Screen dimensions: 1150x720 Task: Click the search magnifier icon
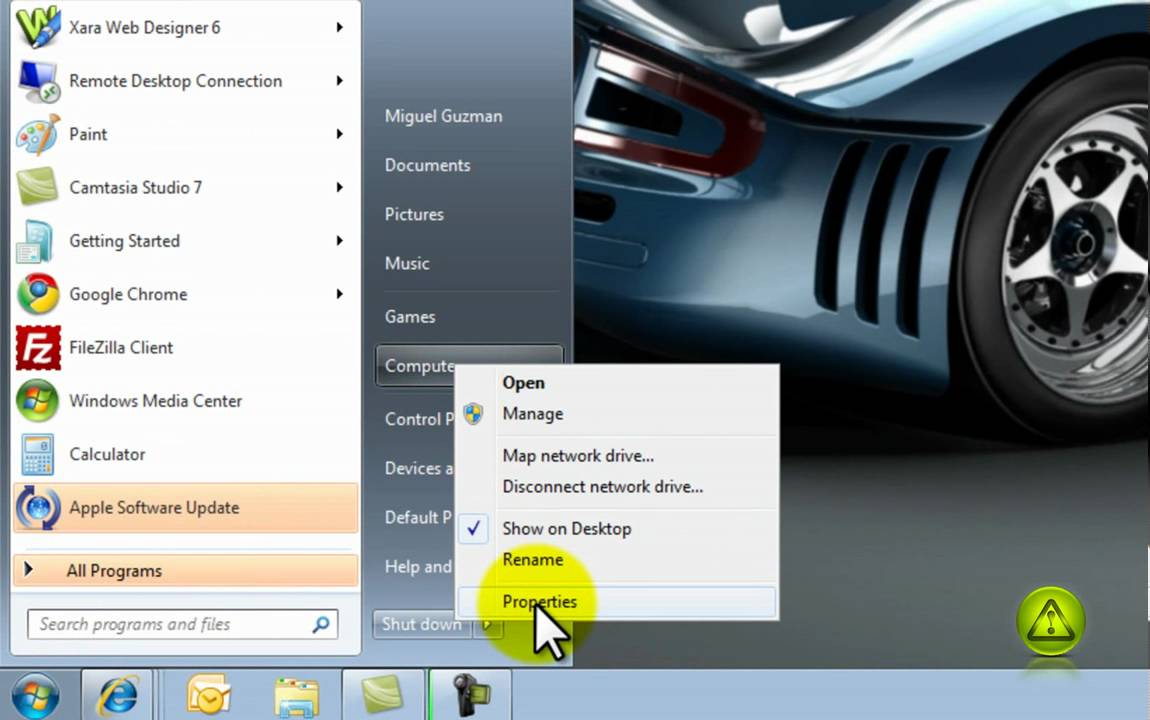coord(321,625)
